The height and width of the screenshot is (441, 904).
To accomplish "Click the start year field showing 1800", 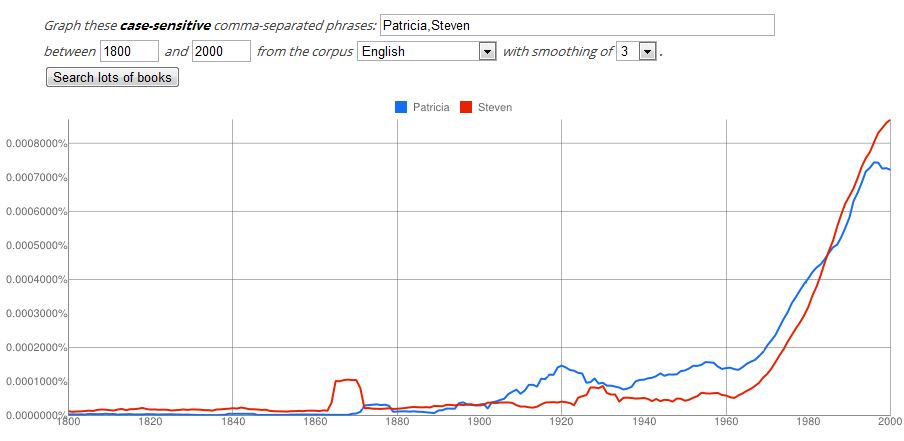I will [x=130, y=51].
